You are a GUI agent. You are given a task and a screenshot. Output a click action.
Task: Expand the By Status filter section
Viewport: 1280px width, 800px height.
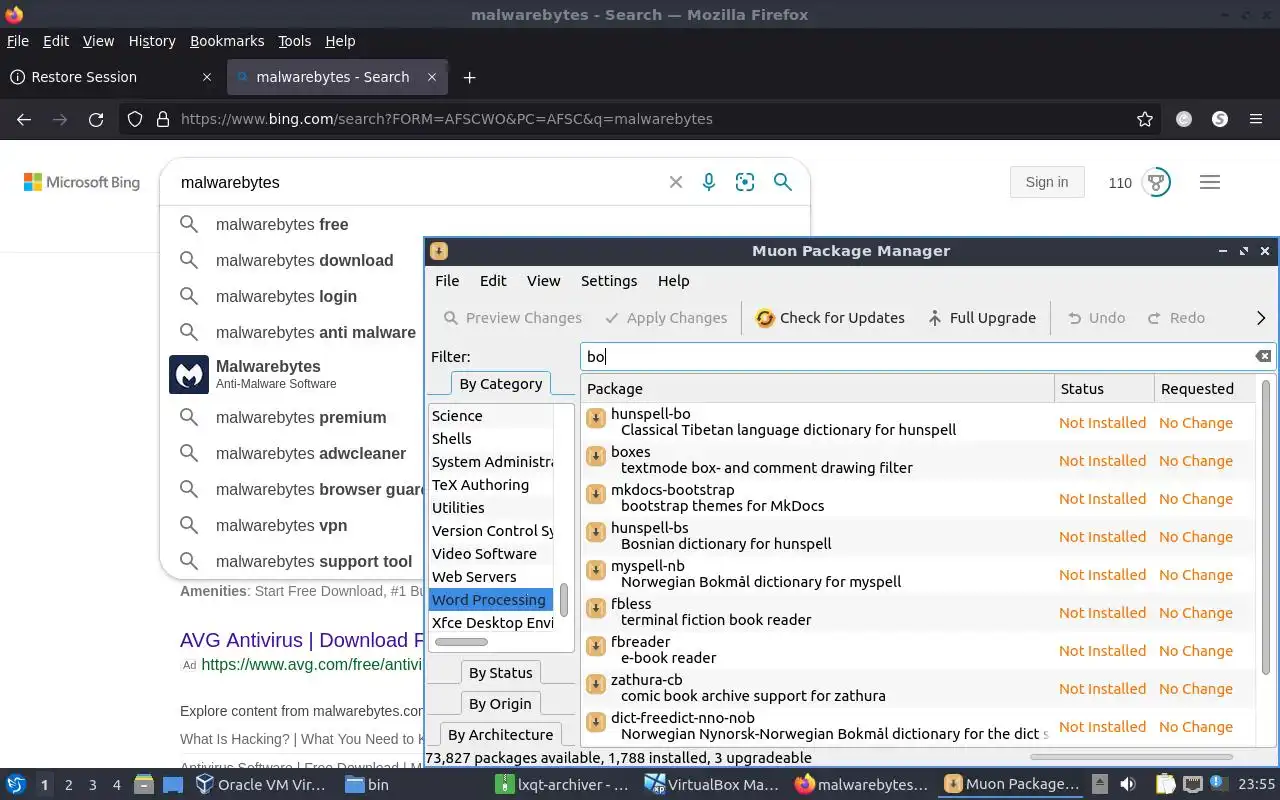click(x=500, y=673)
